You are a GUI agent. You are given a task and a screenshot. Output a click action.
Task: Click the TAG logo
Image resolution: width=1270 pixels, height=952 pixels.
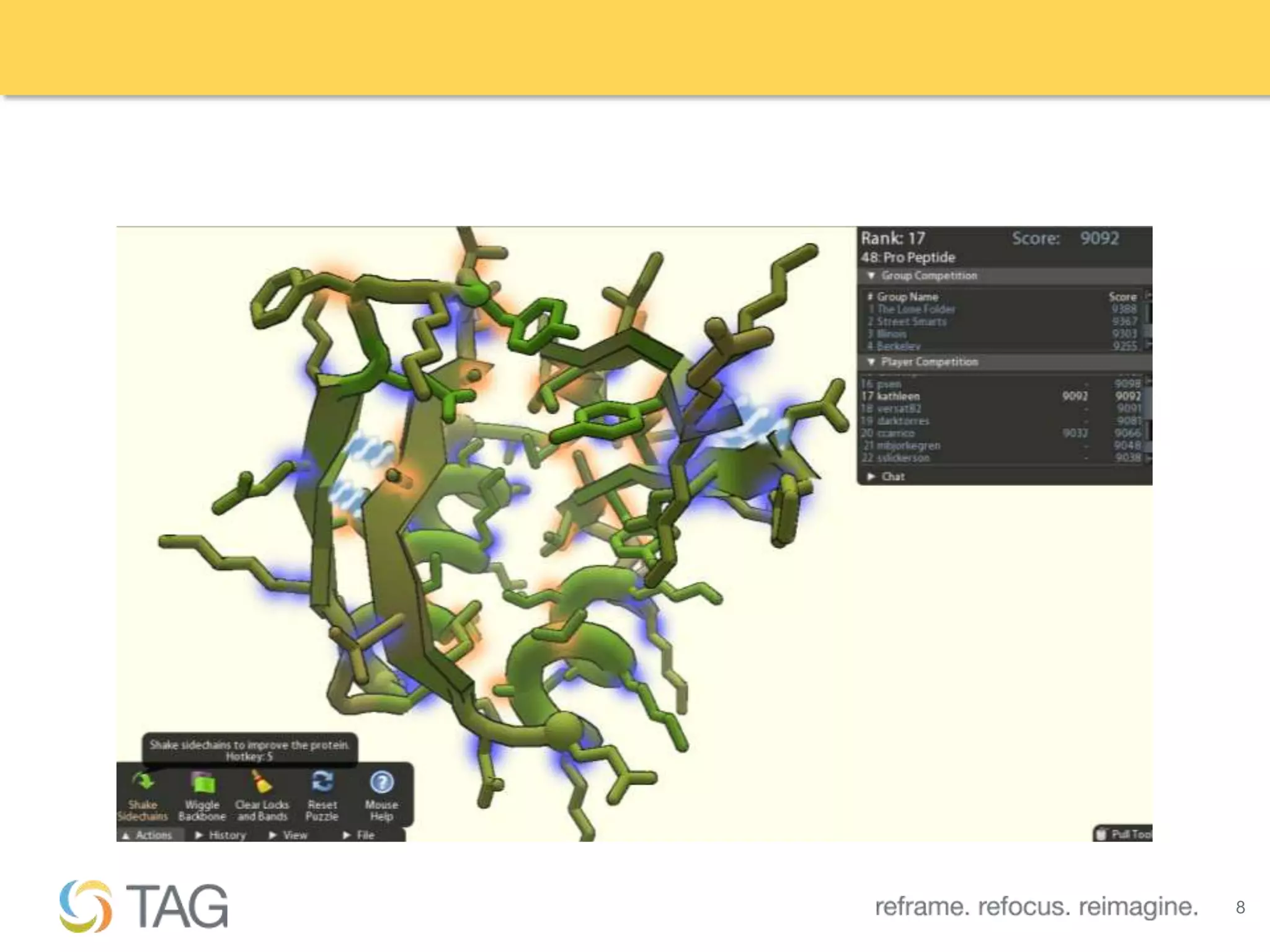tap(144, 906)
